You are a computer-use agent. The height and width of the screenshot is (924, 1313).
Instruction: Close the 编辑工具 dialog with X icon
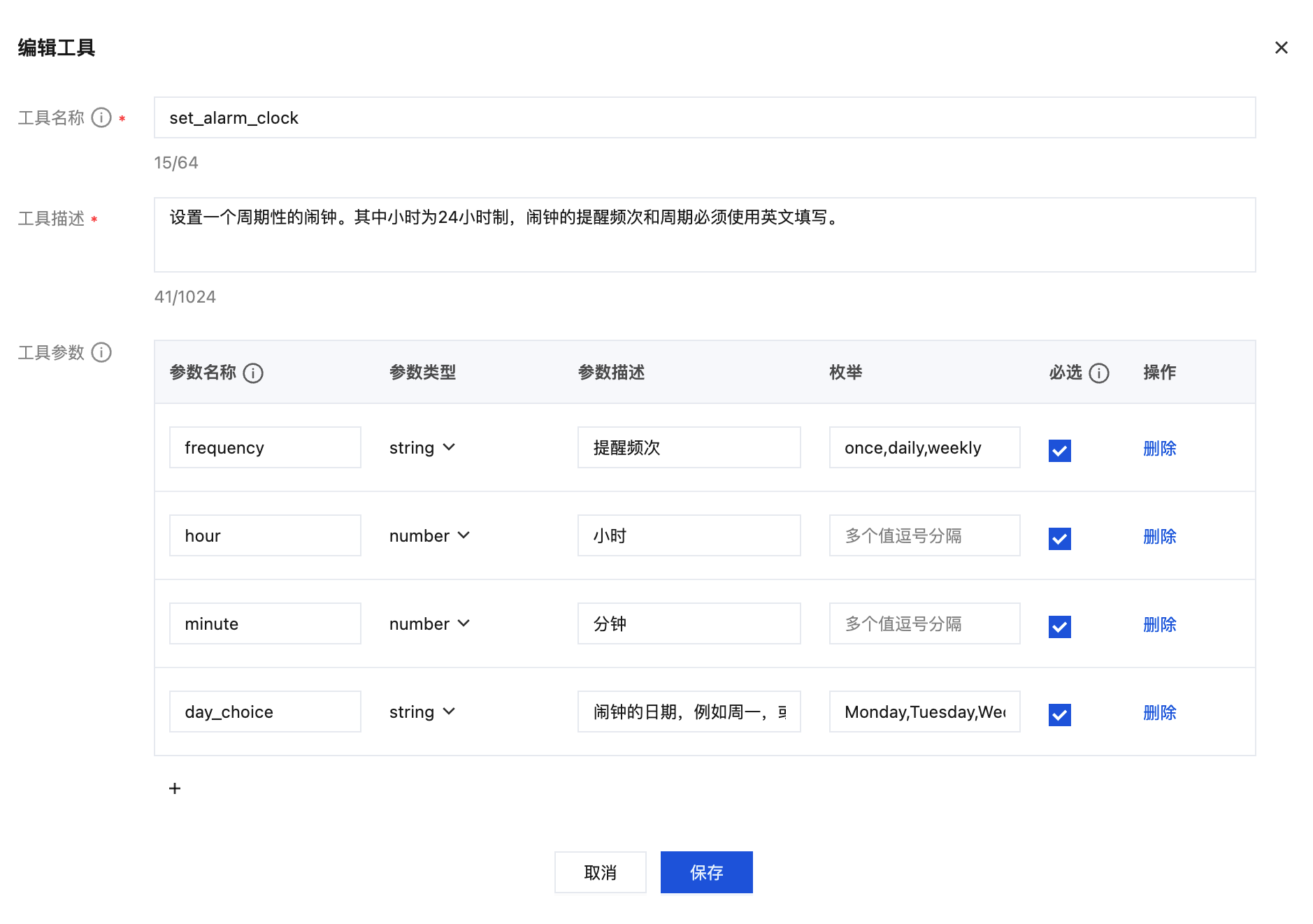click(x=1281, y=48)
